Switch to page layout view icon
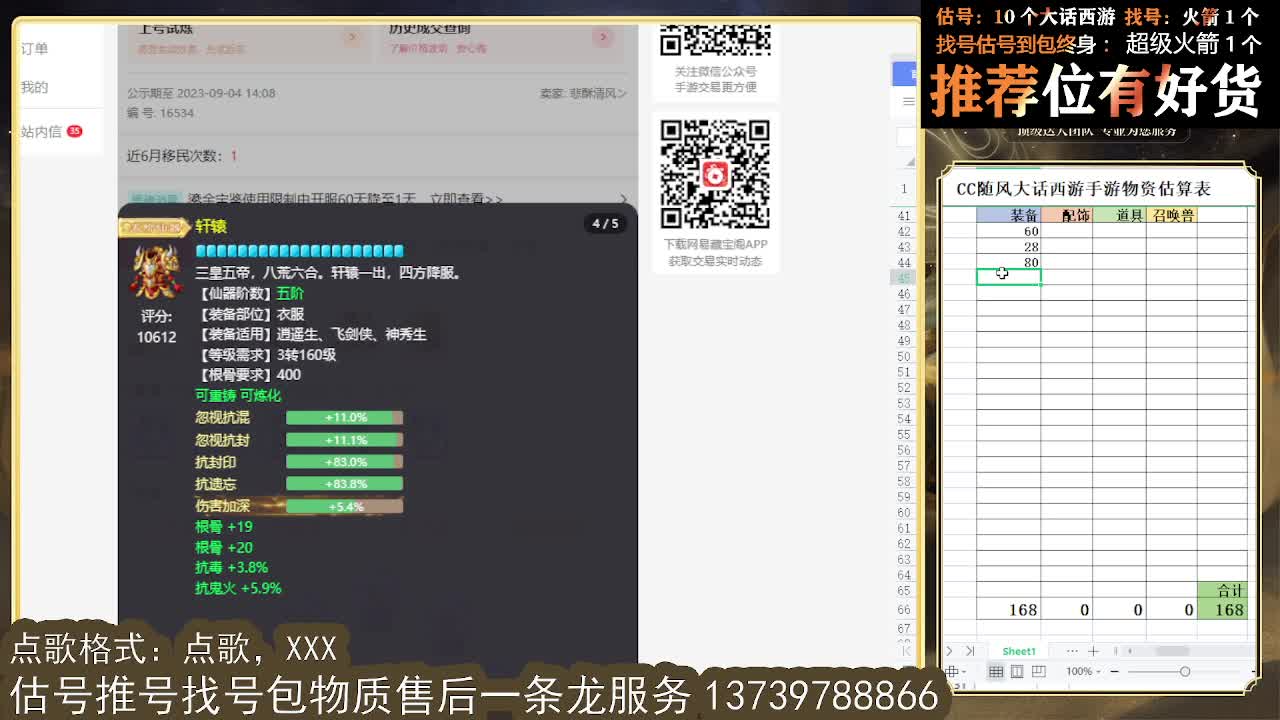 (x=1017, y=671)
